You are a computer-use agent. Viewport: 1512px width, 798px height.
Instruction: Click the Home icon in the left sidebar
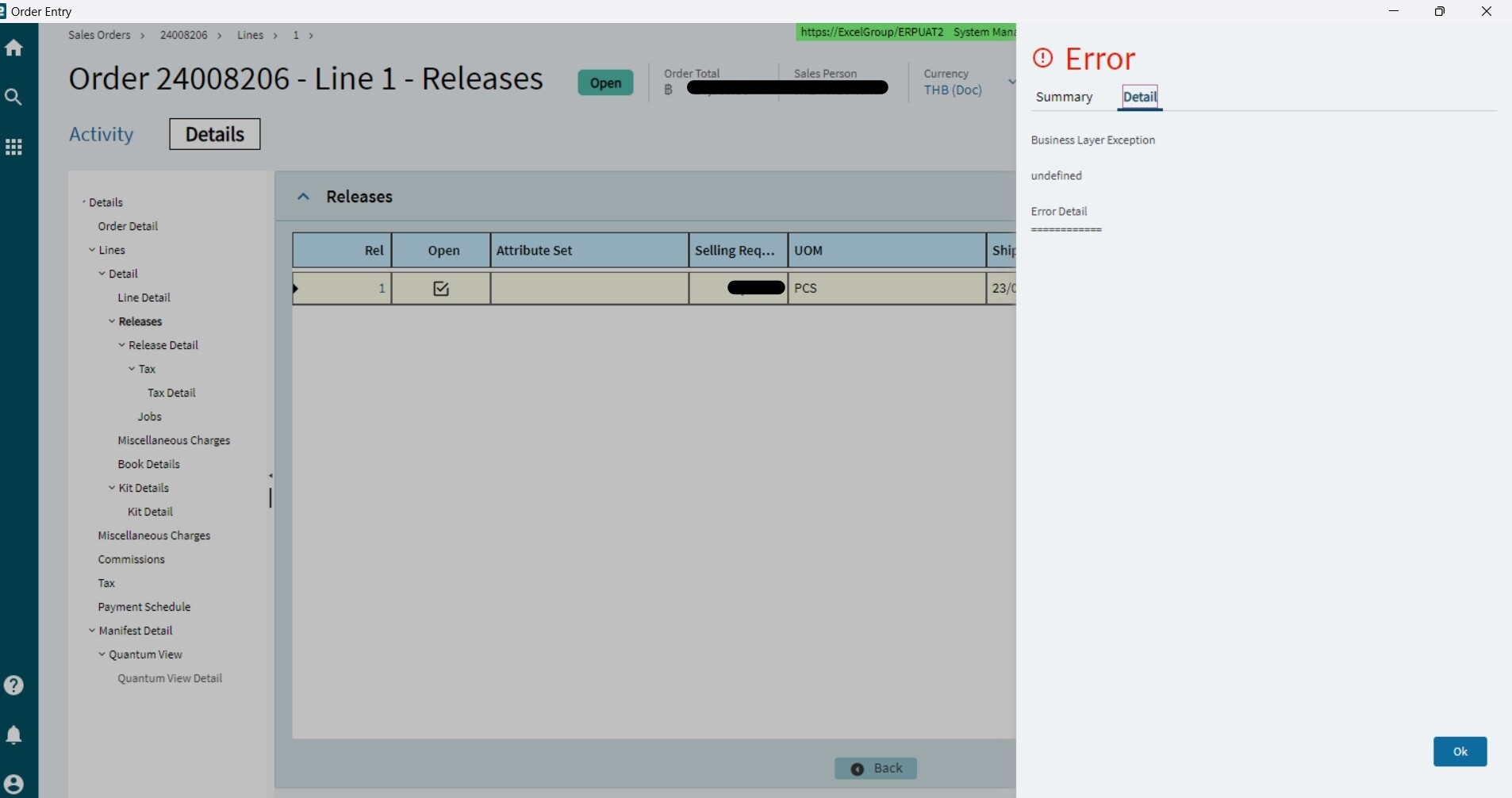(x=15, y=48)
